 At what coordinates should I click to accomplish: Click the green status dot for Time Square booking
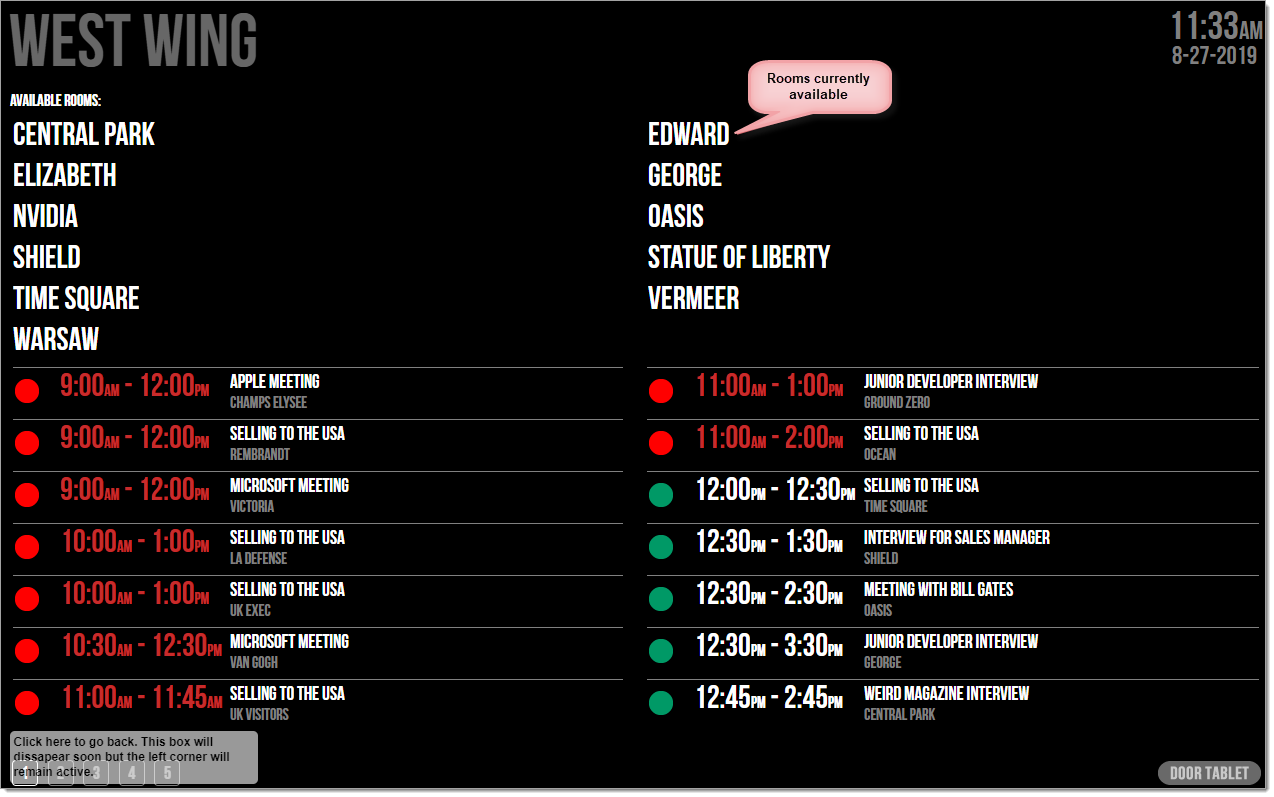coord(661,495)
